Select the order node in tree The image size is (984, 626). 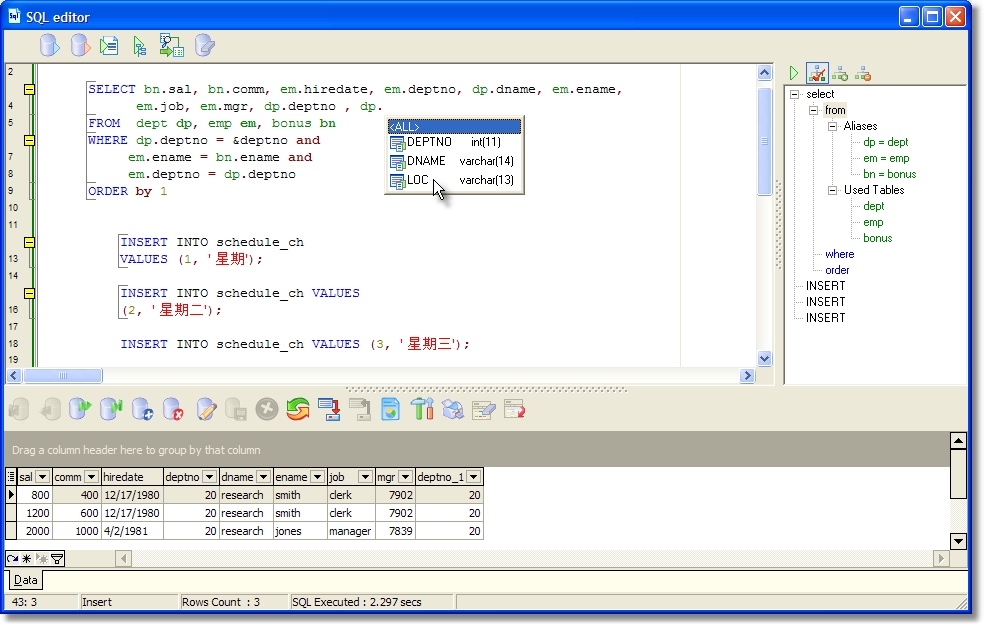point(837,270)
